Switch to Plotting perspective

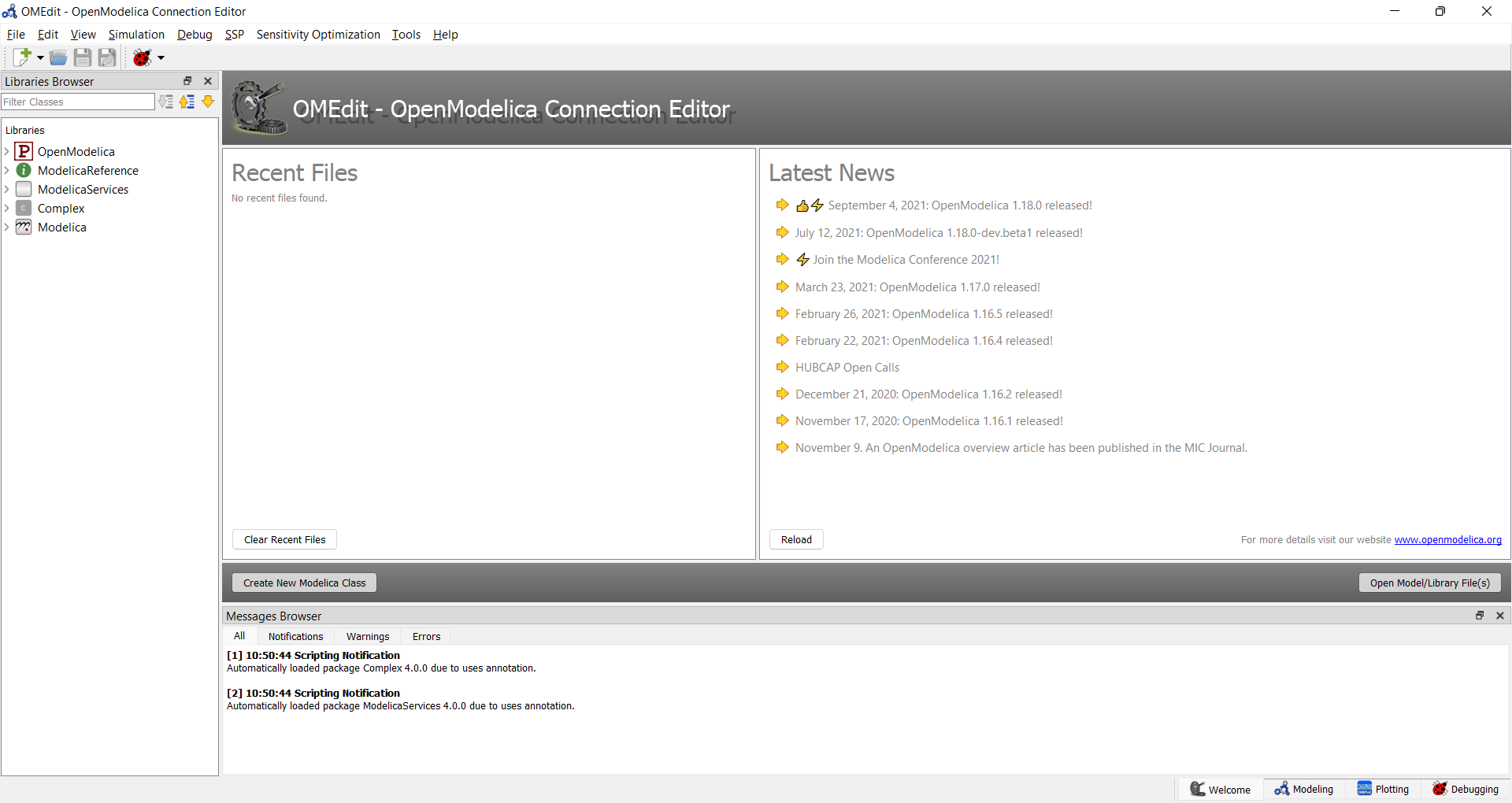pyautogui.click(x=1383, y=789)
